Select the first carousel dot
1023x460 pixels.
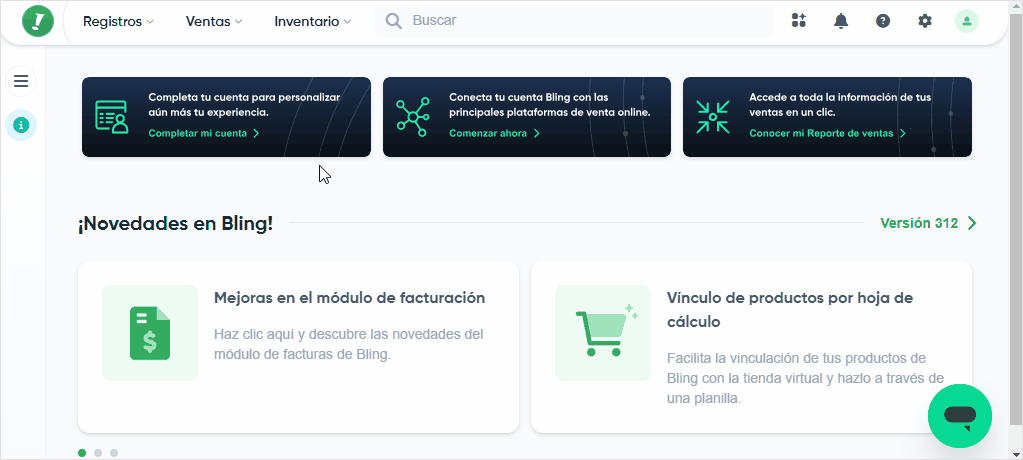tap(82, 453)
